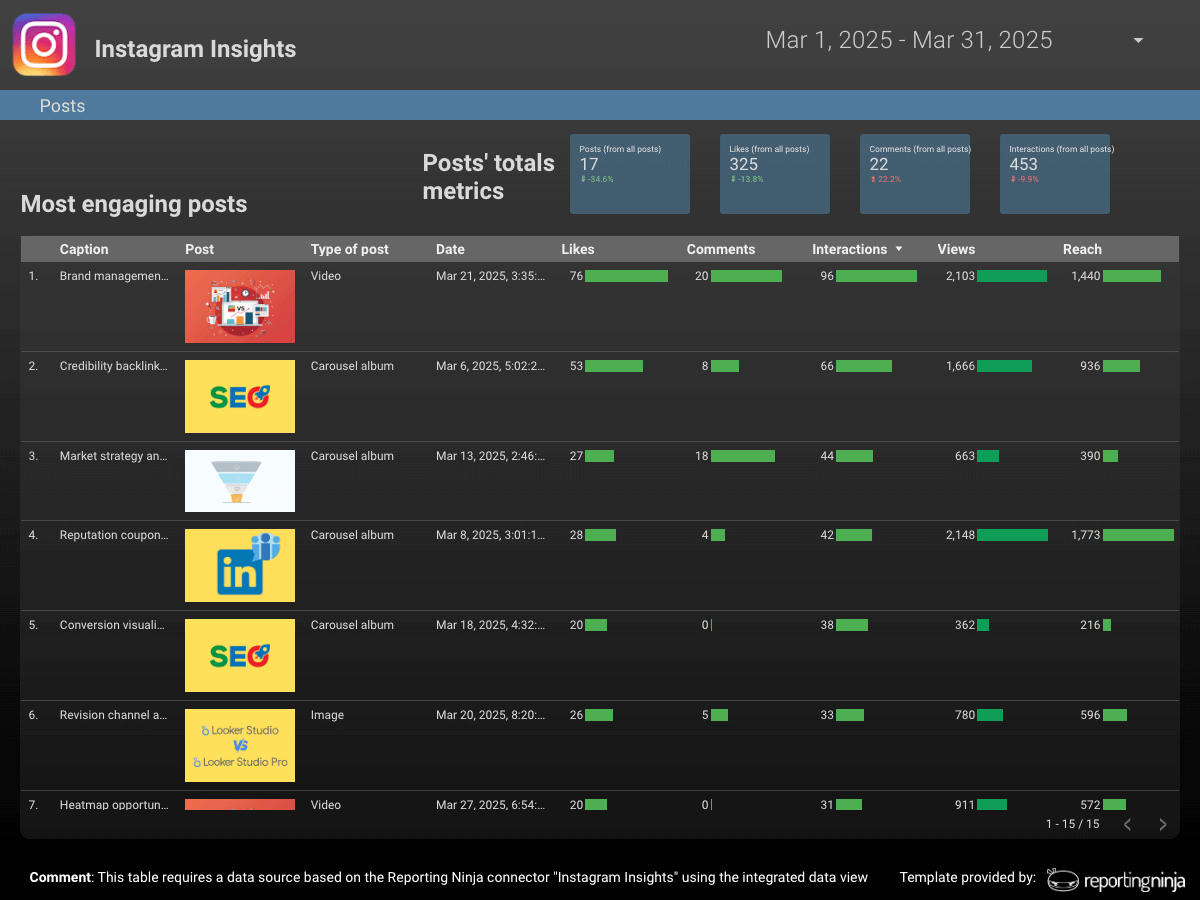Viewport: 1200px width, 900px height.
Task: Sort table by Likes column header
Action: [578, 249]
